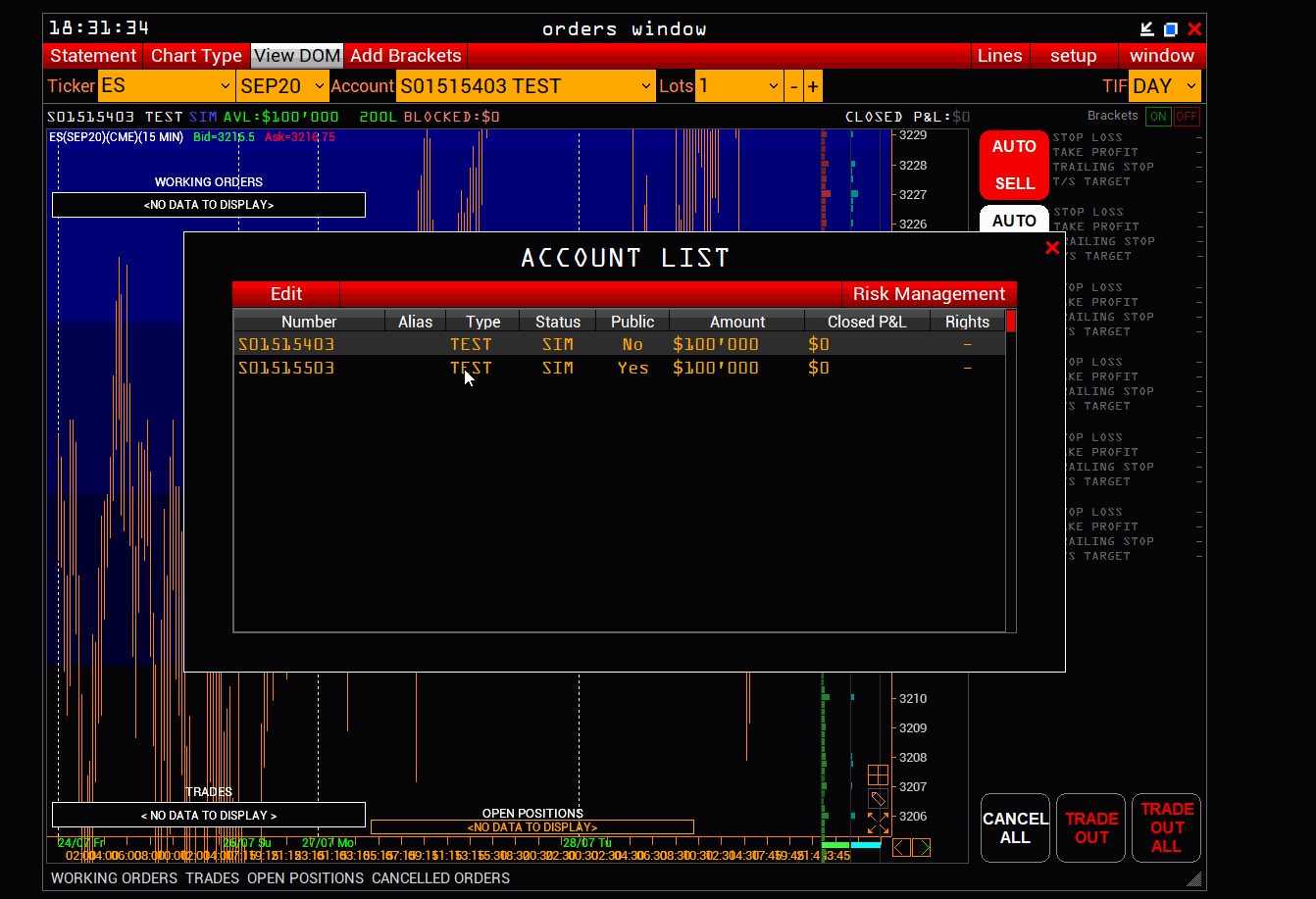Close the Account List dialog with the red X
Viewport: 1316px width, 899px height.
1052,248
